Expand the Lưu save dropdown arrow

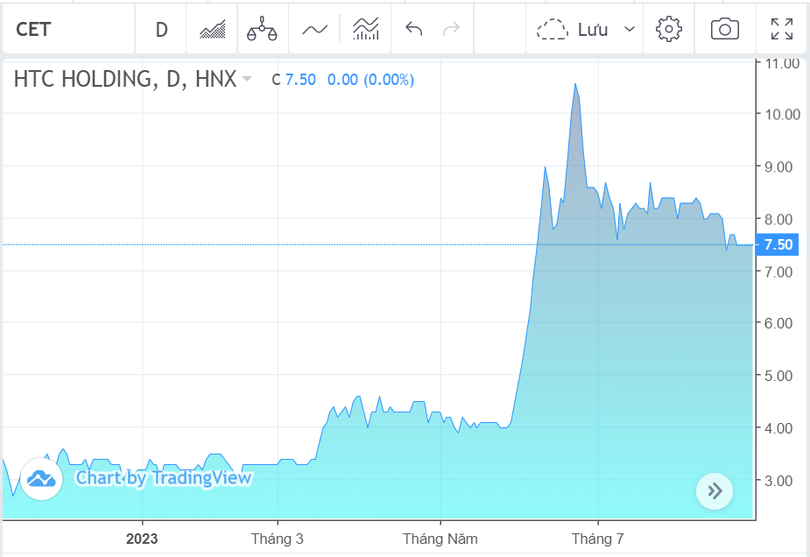[629, 29]
